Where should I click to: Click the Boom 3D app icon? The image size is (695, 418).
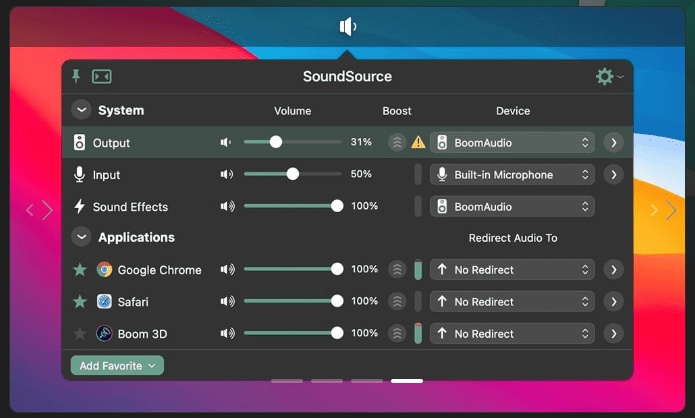[105, 333]
